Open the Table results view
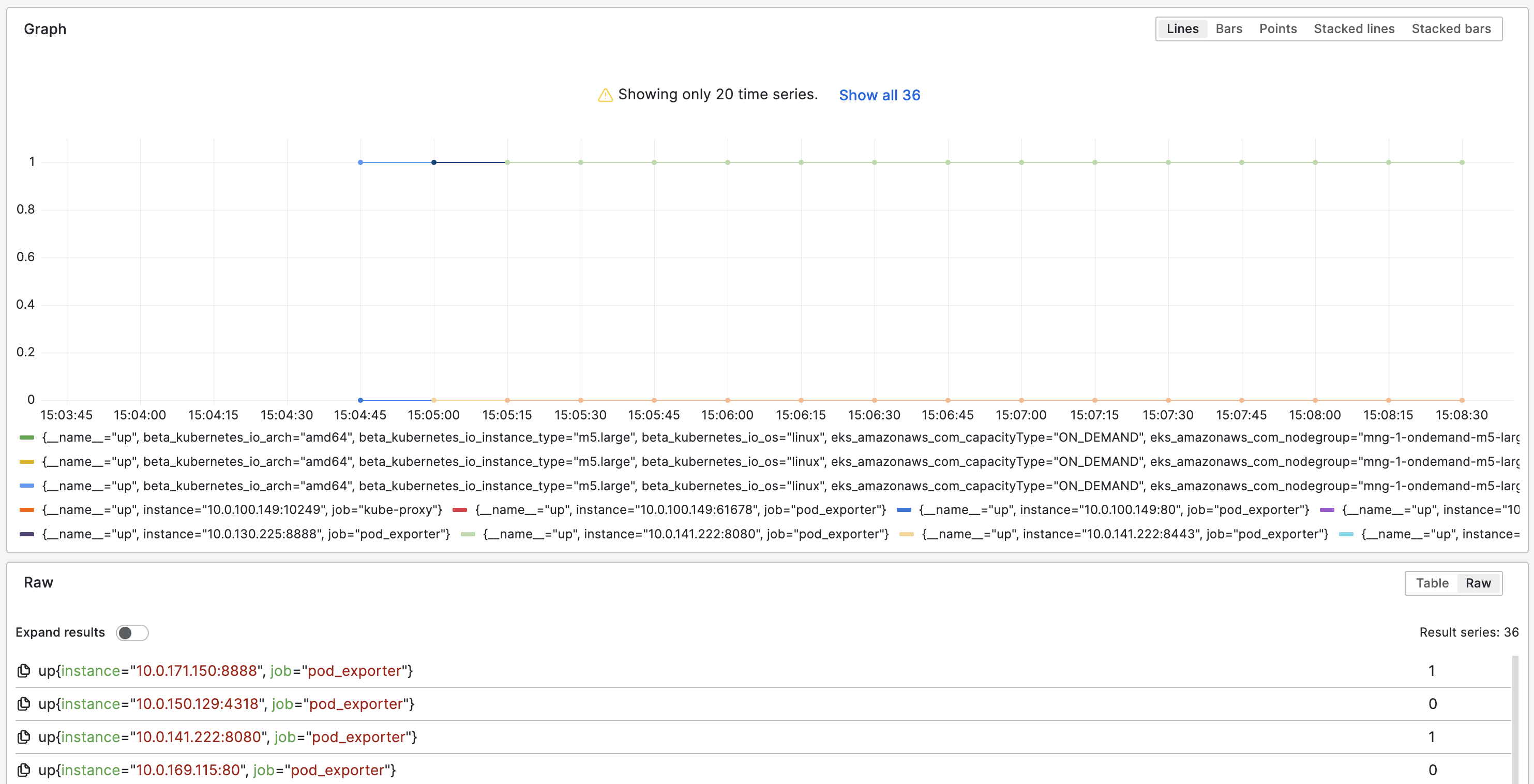1534x784 pixels. [x=1432, y=583]
